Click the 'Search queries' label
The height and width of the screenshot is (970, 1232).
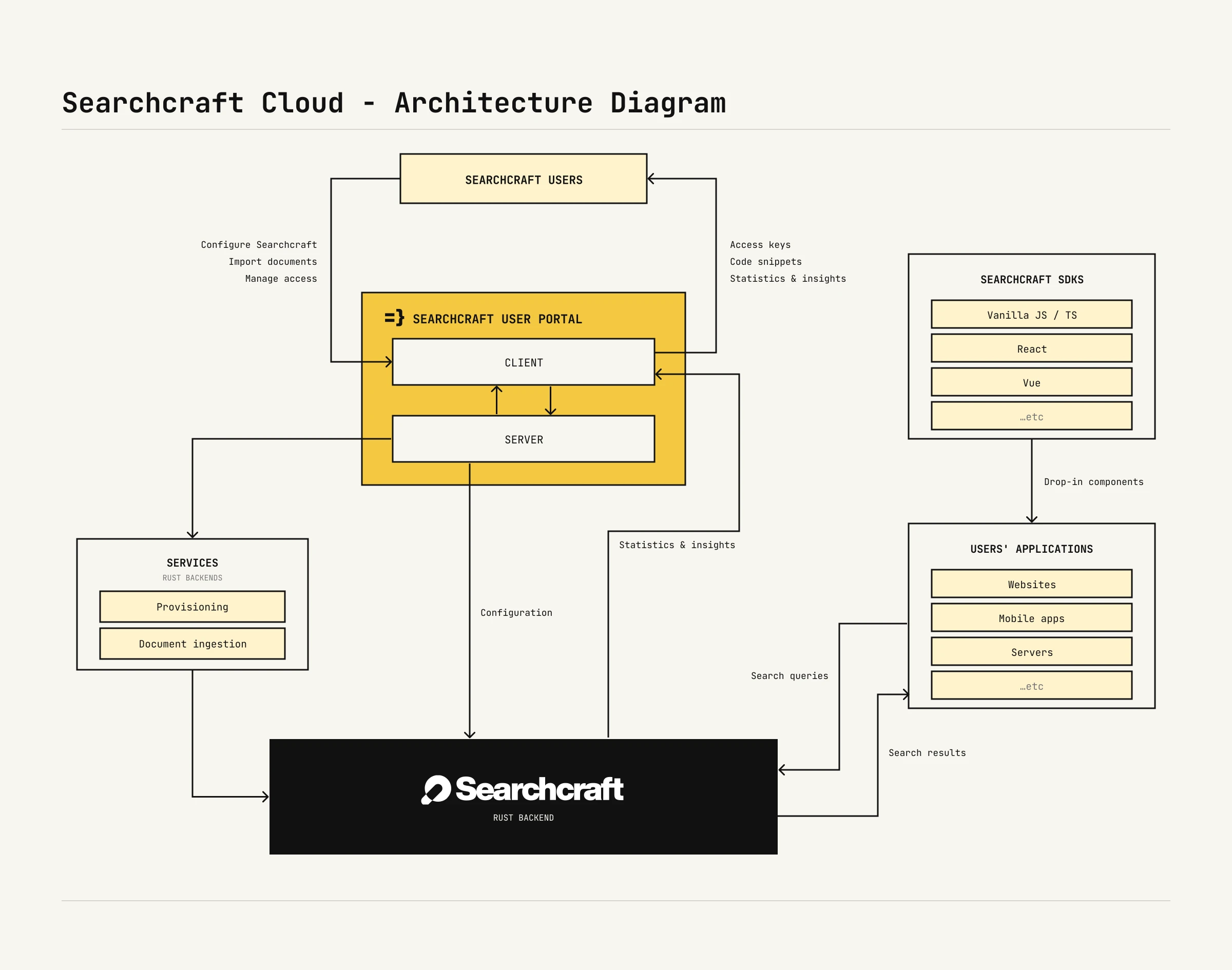pyautogui.click(x=790, y=676)
